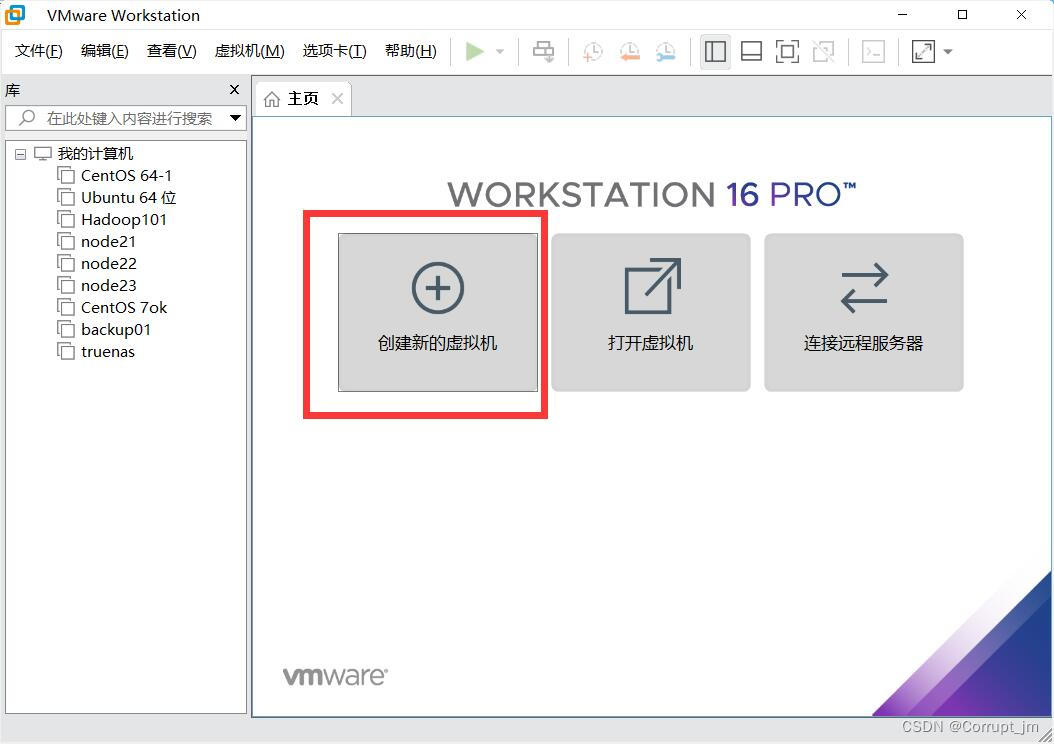
Task: Collapse the 我的计算机 tree node
Action: (x=21, y=155)
